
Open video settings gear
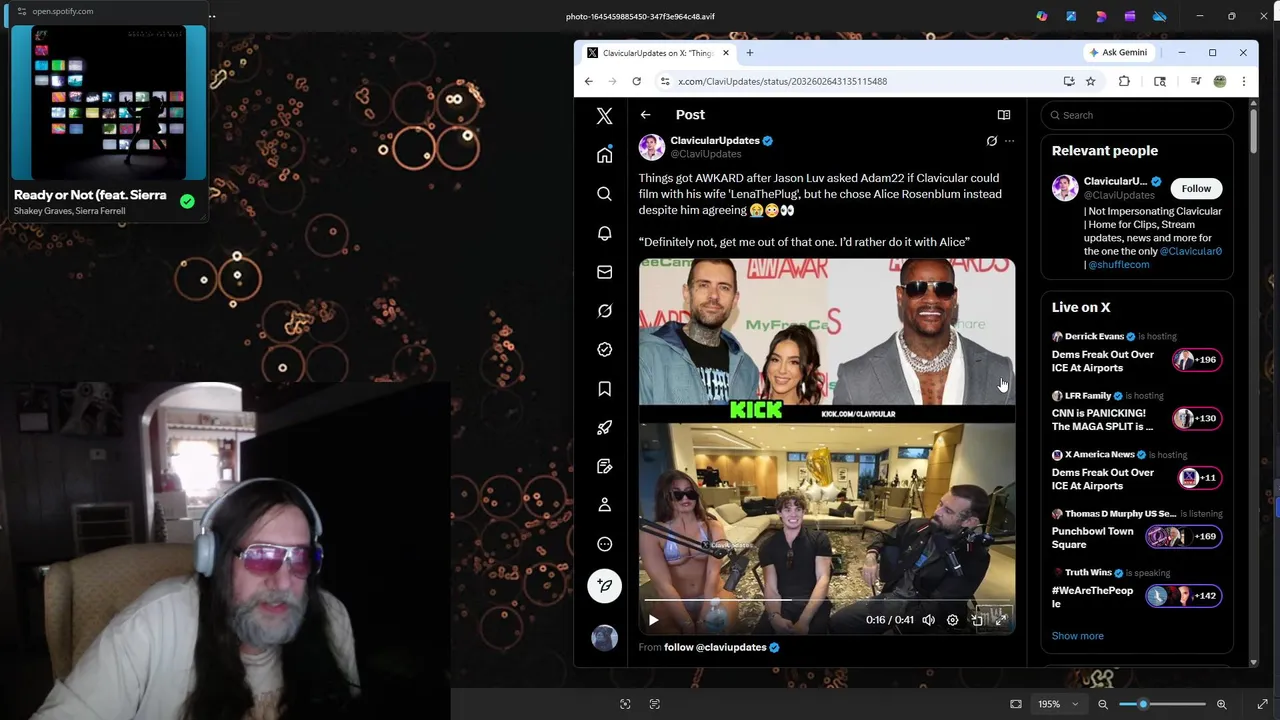tap(952, 620)
